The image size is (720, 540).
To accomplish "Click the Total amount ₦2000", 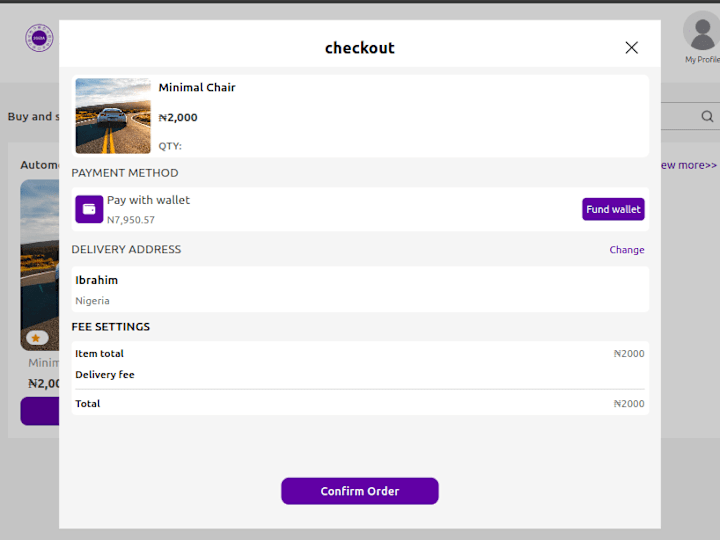I will pos(629,404).
